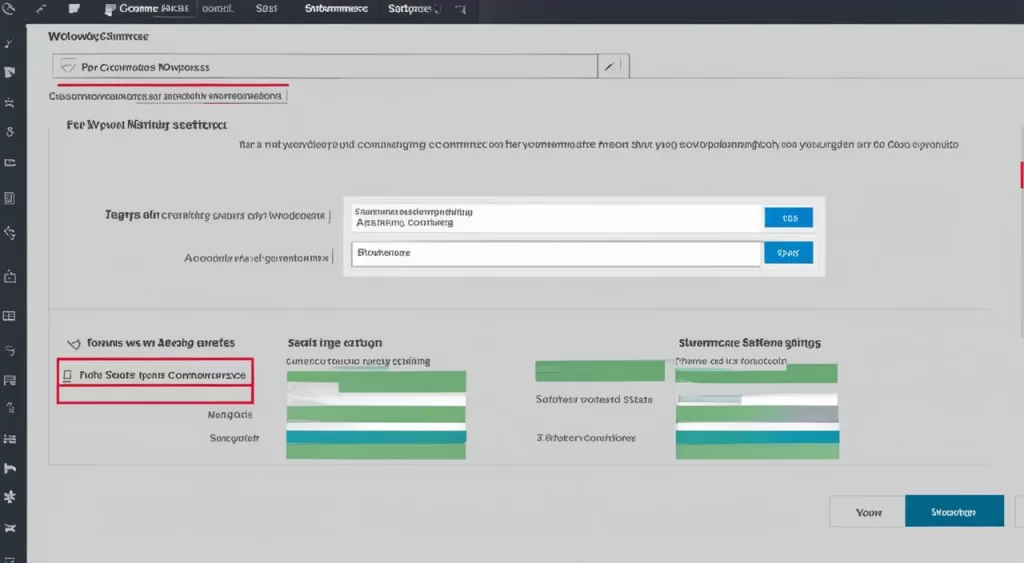Image resolution: width=1024 pixels, height=563 pixels.
Task: Switch to the oomrtl tab
Action: 217,8
